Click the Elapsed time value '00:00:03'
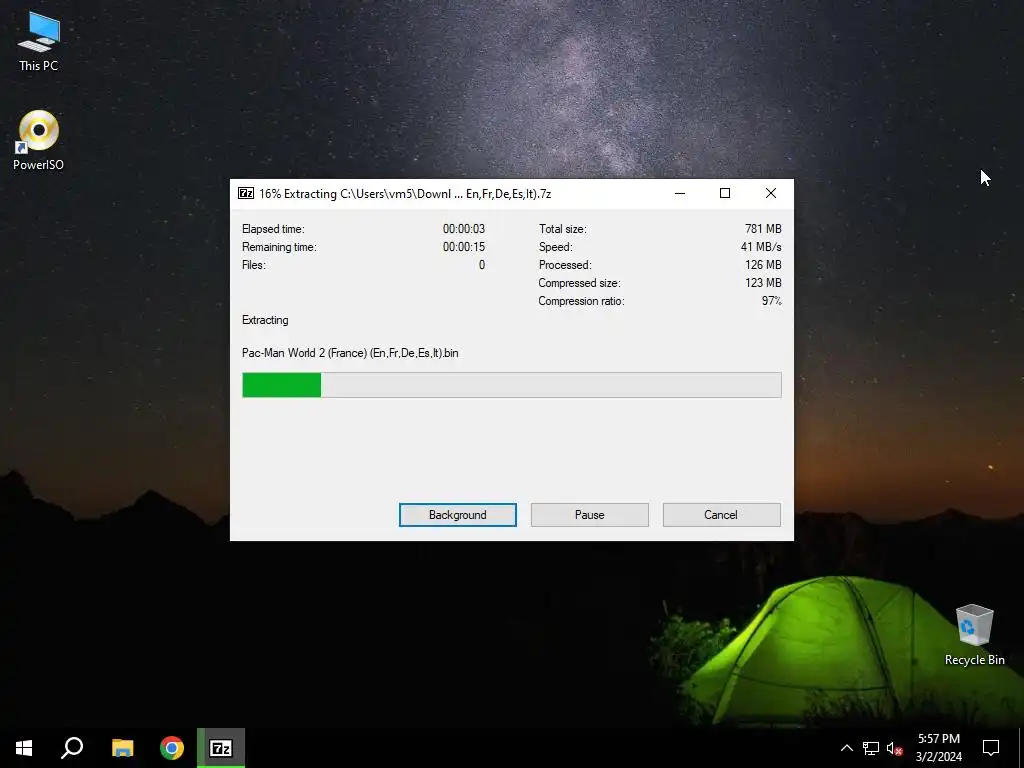Screen dimensions: 1024x768 click(x=464, y=229)
